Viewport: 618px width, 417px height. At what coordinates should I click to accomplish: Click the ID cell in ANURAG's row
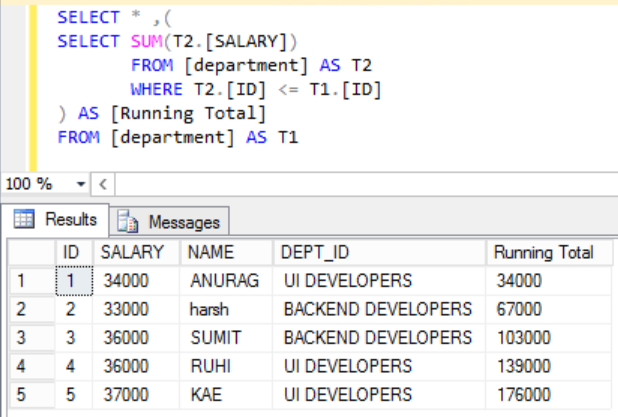[74, 281]
